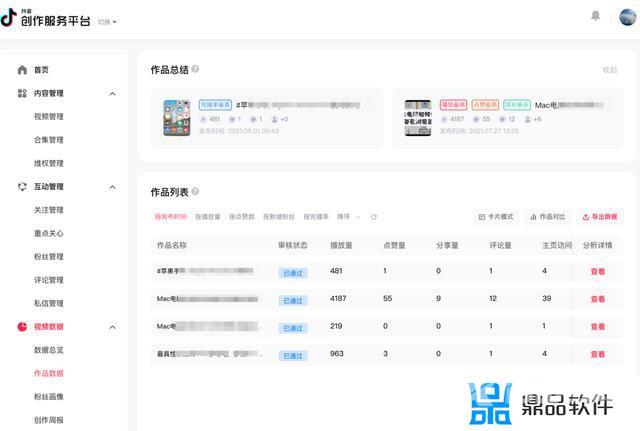Collapse the 作品总结 panel via 收起
Image resolution: width=640 pixels, height=431 pixels.
tap(610, 70)
